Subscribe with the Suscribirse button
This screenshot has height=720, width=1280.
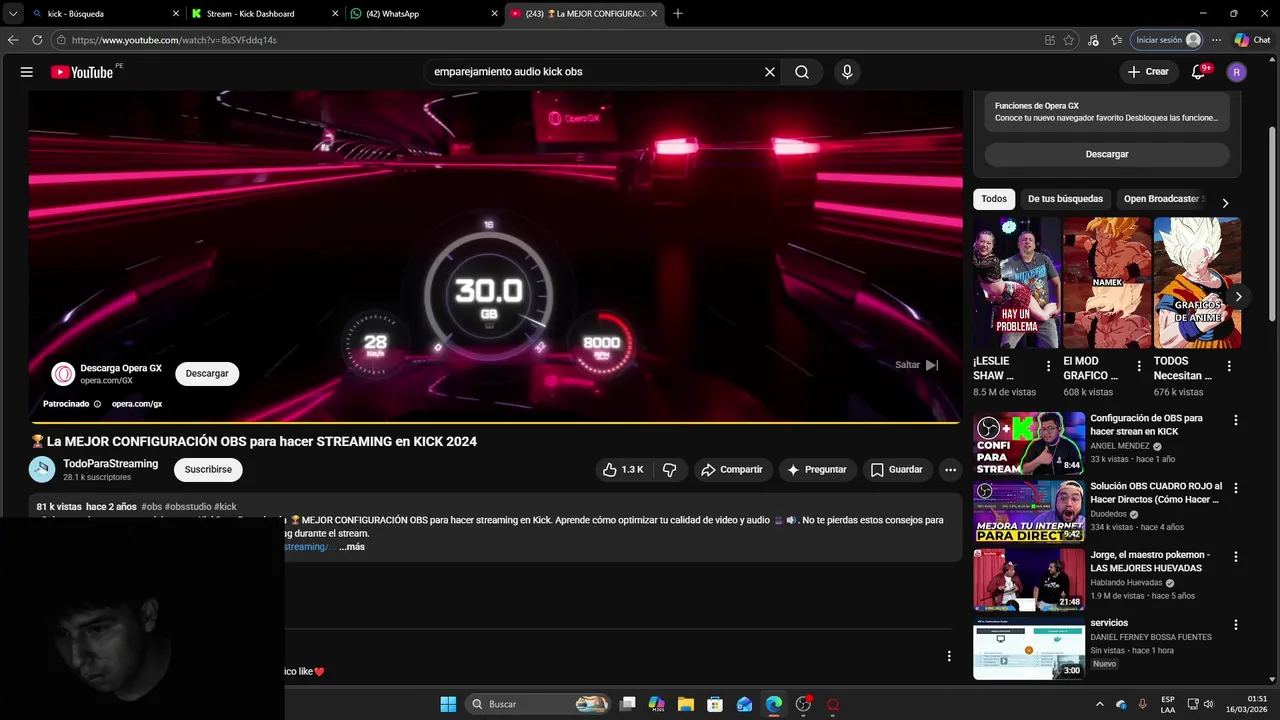pos(208,470)
